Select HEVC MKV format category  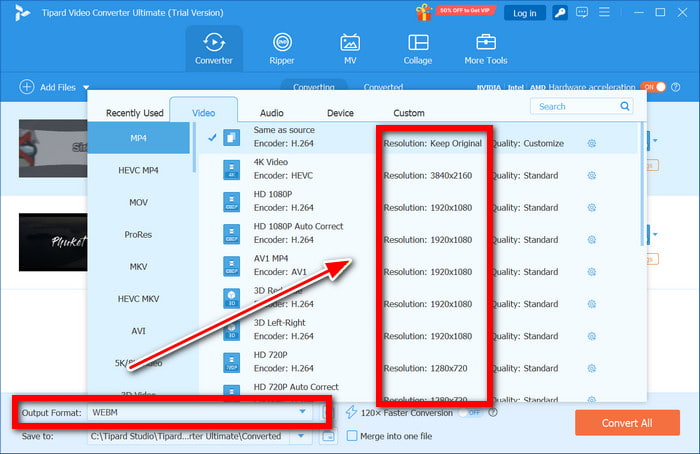(x=138, y=299)
